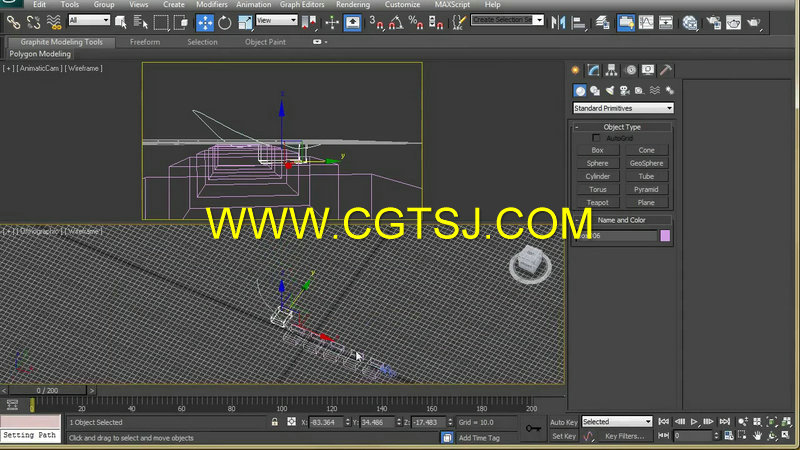The width and height of the screenshot is (800, 450).
Task: Click the Align tool icon
Action: click(579, 22)
